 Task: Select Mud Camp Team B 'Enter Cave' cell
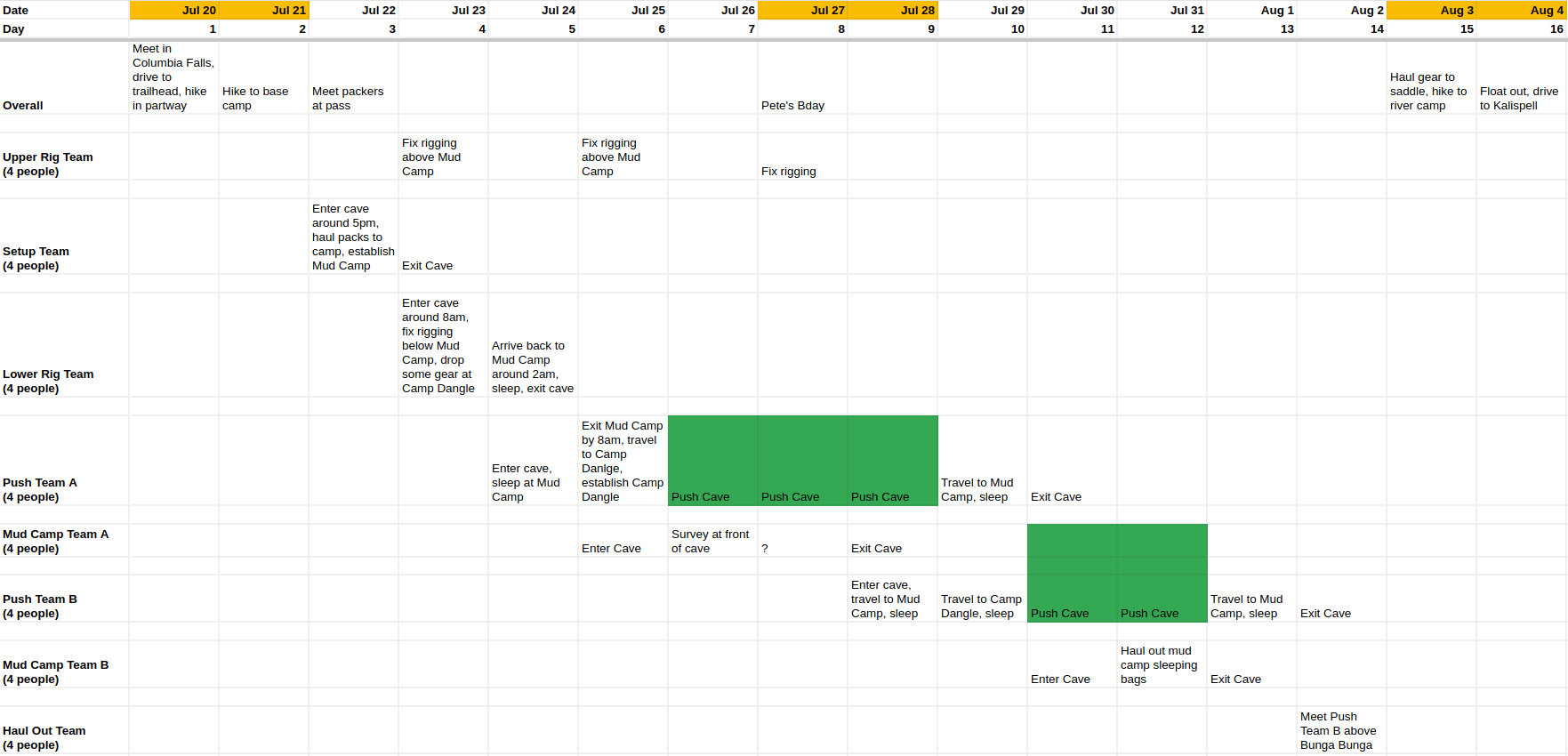(x=1073, y=664)
